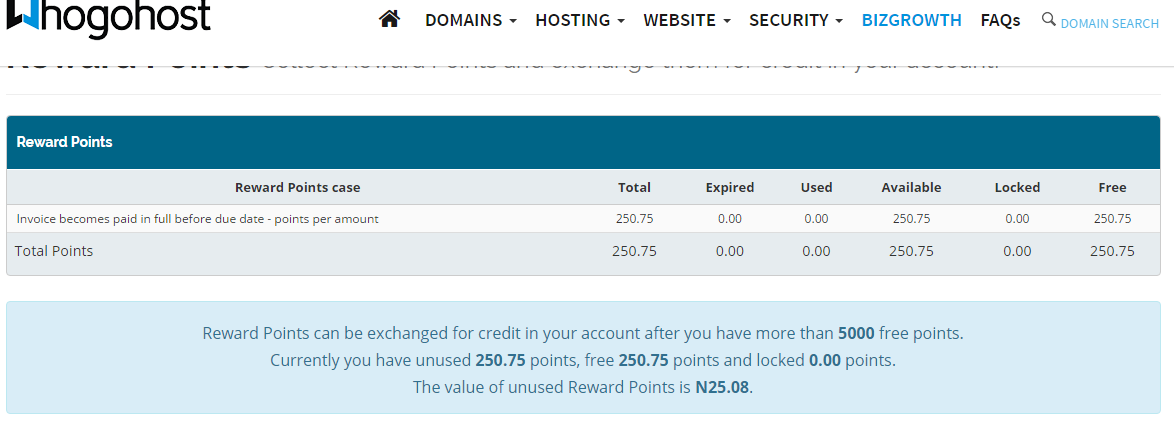Click the Free column header
The image size is (1174, 421).
[1112, 187]
